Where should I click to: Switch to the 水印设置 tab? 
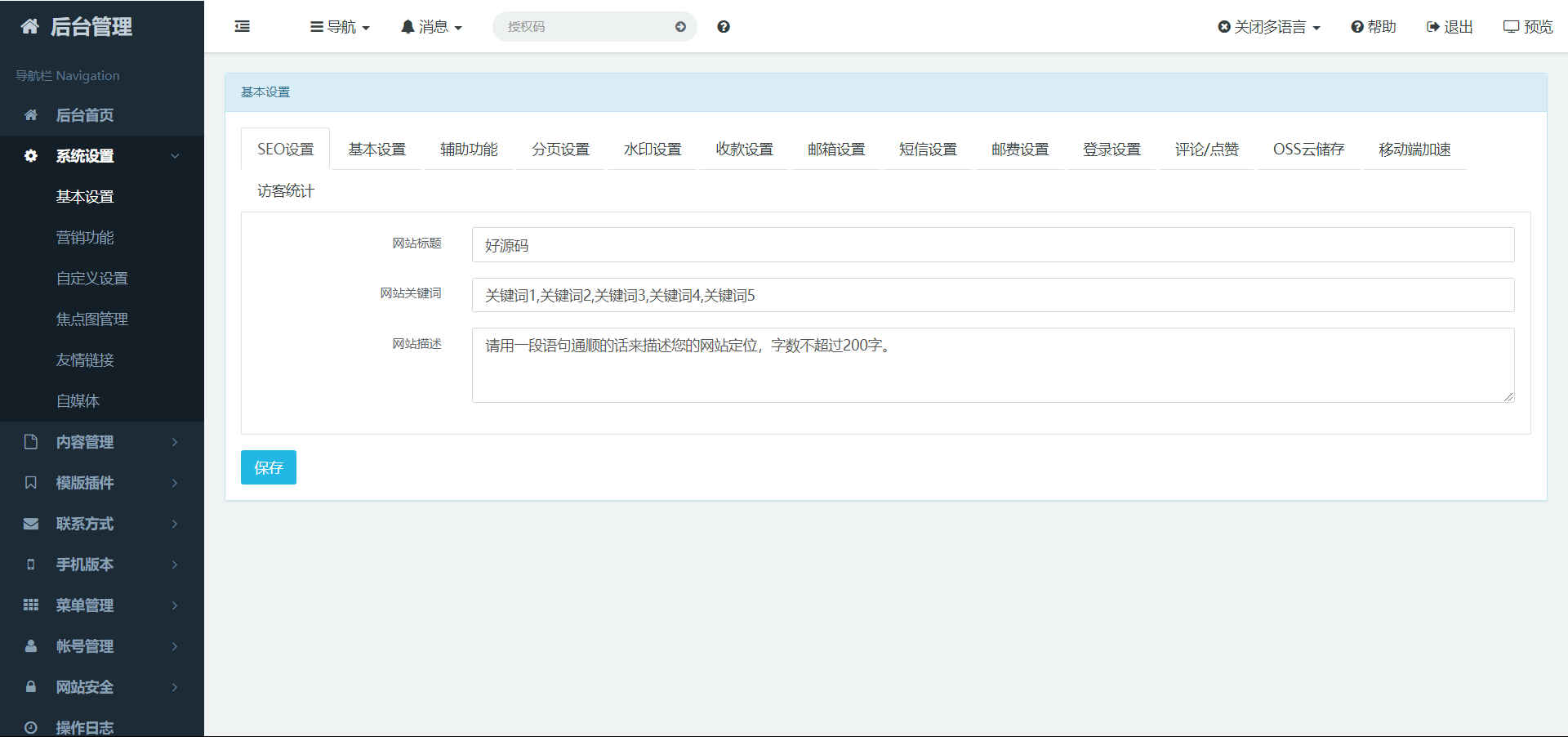coord(652,149)
